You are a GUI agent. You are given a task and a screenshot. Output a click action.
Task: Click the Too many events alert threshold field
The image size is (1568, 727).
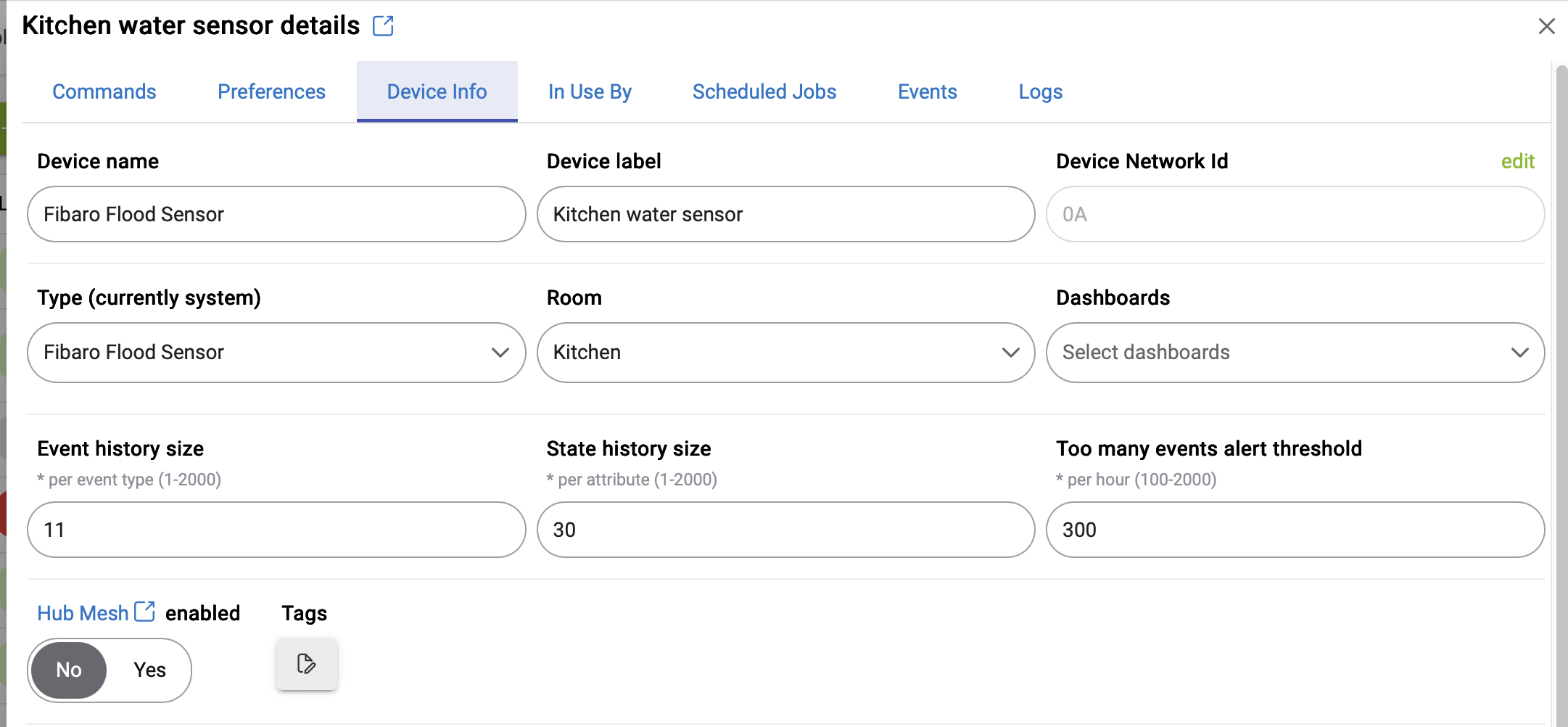[1295, 530]
